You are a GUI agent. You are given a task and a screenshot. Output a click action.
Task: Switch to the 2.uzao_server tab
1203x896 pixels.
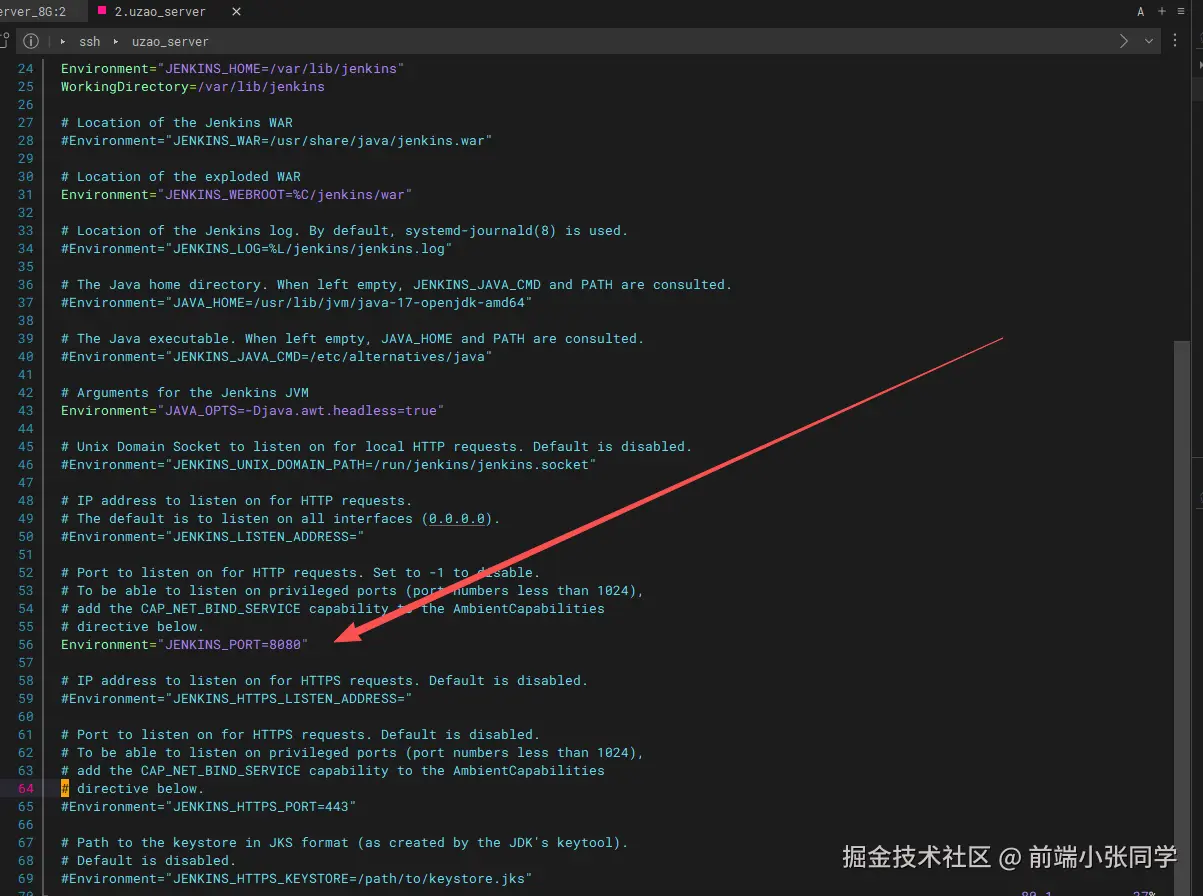160,12
